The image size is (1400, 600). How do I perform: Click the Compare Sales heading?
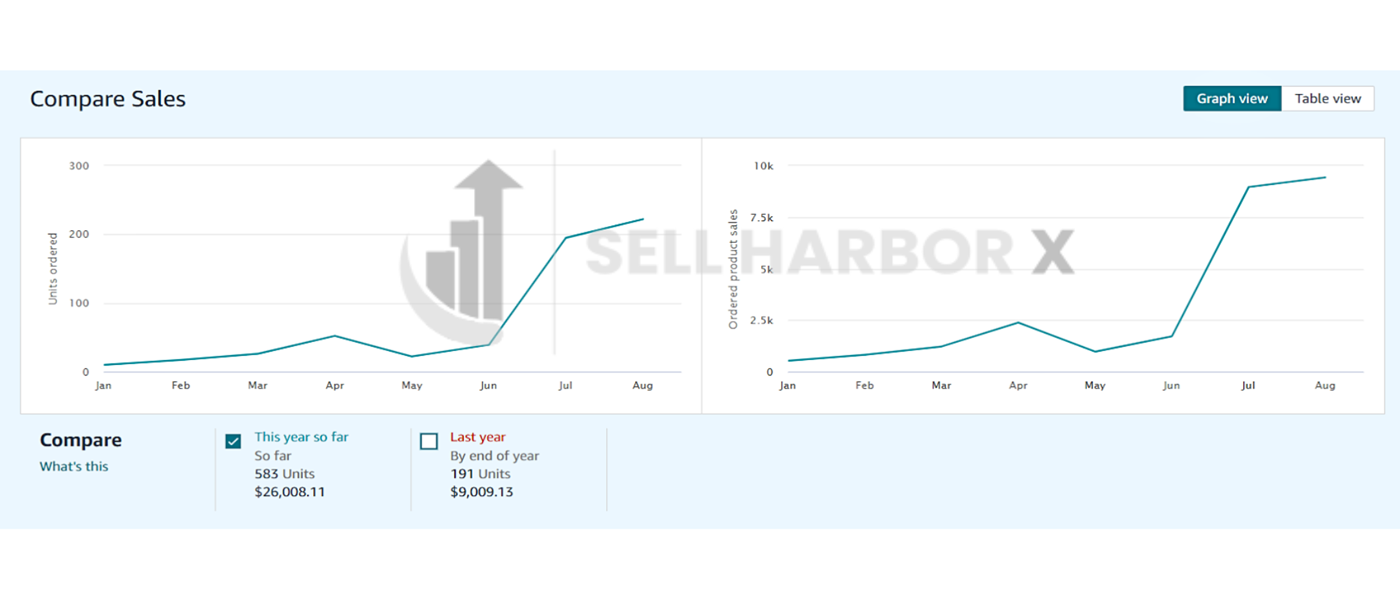[x=108, y=99]
